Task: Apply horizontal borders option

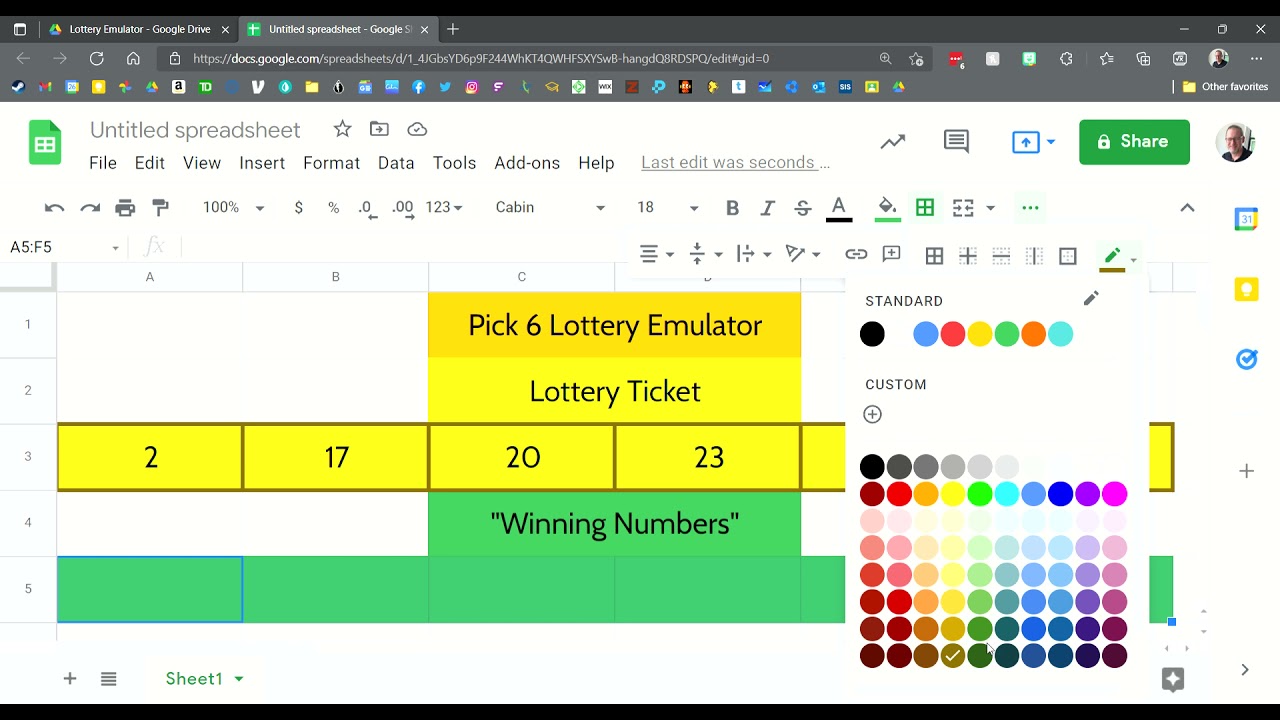Action: pyautogui.click(x=1001, y=256)
